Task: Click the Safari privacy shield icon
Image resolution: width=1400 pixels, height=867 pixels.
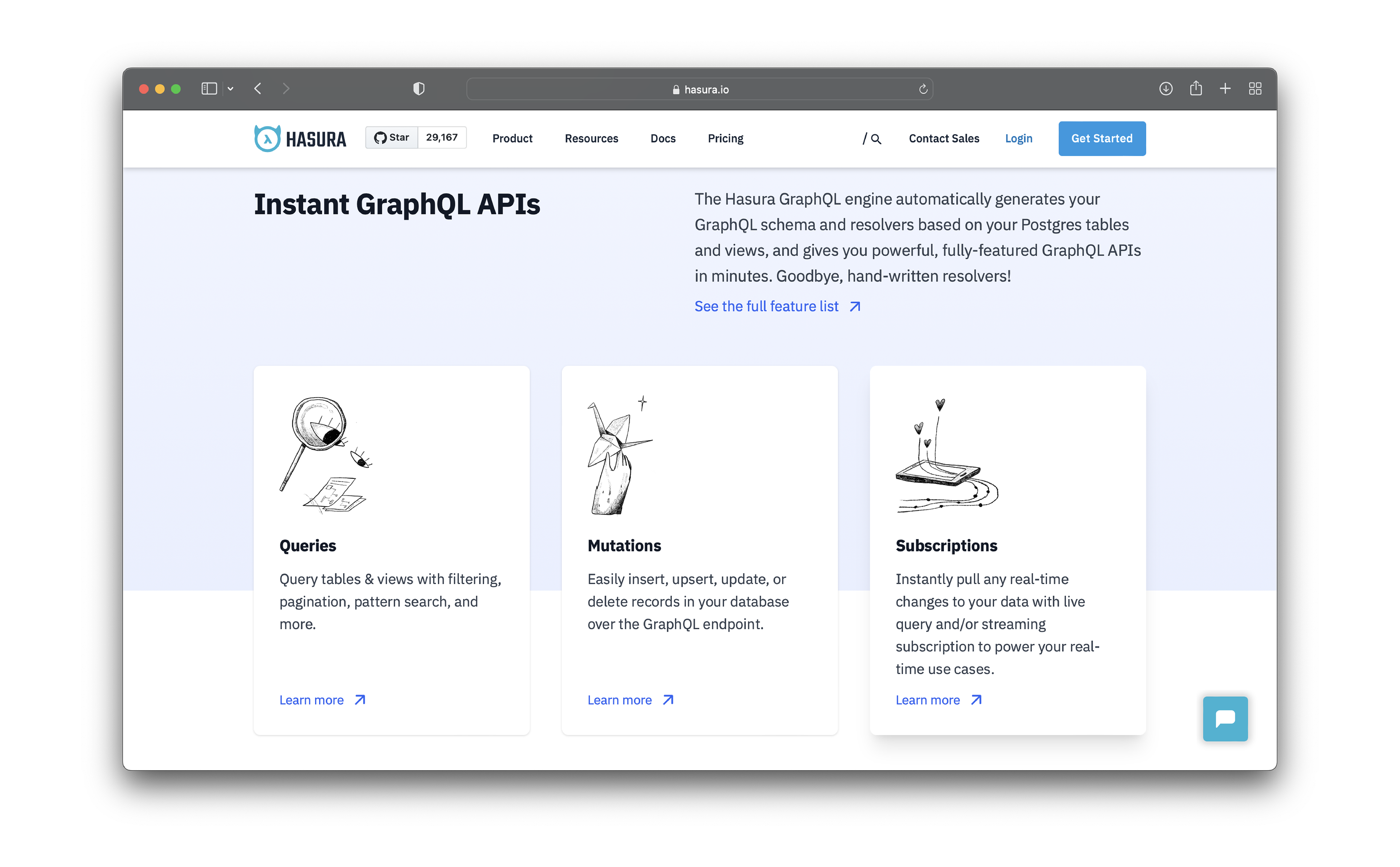Action: pos(419,89)
